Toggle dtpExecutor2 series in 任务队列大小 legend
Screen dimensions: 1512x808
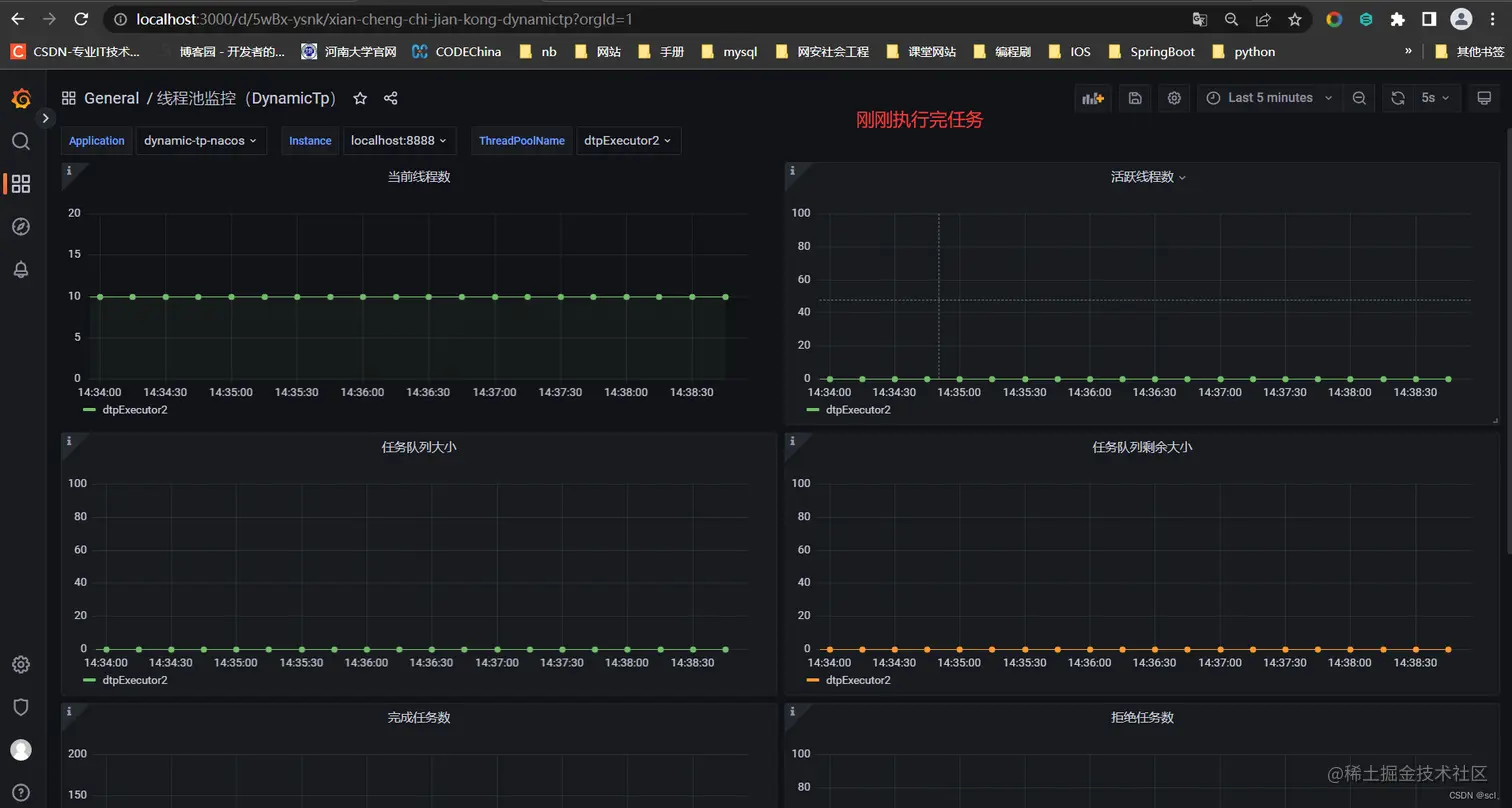(x=135, y=680)
